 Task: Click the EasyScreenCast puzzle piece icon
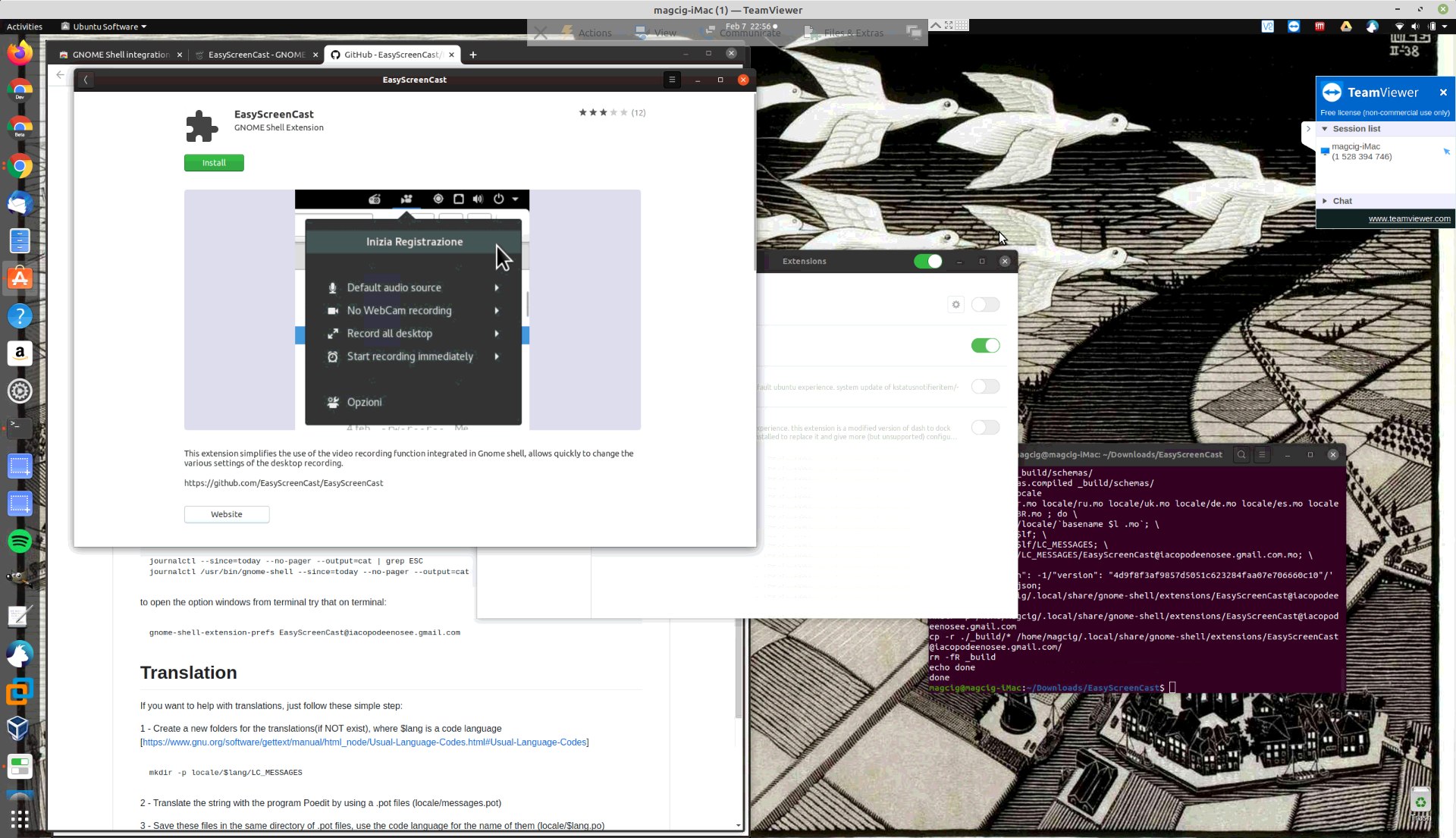pyautogui.click(x=202, y=126)
